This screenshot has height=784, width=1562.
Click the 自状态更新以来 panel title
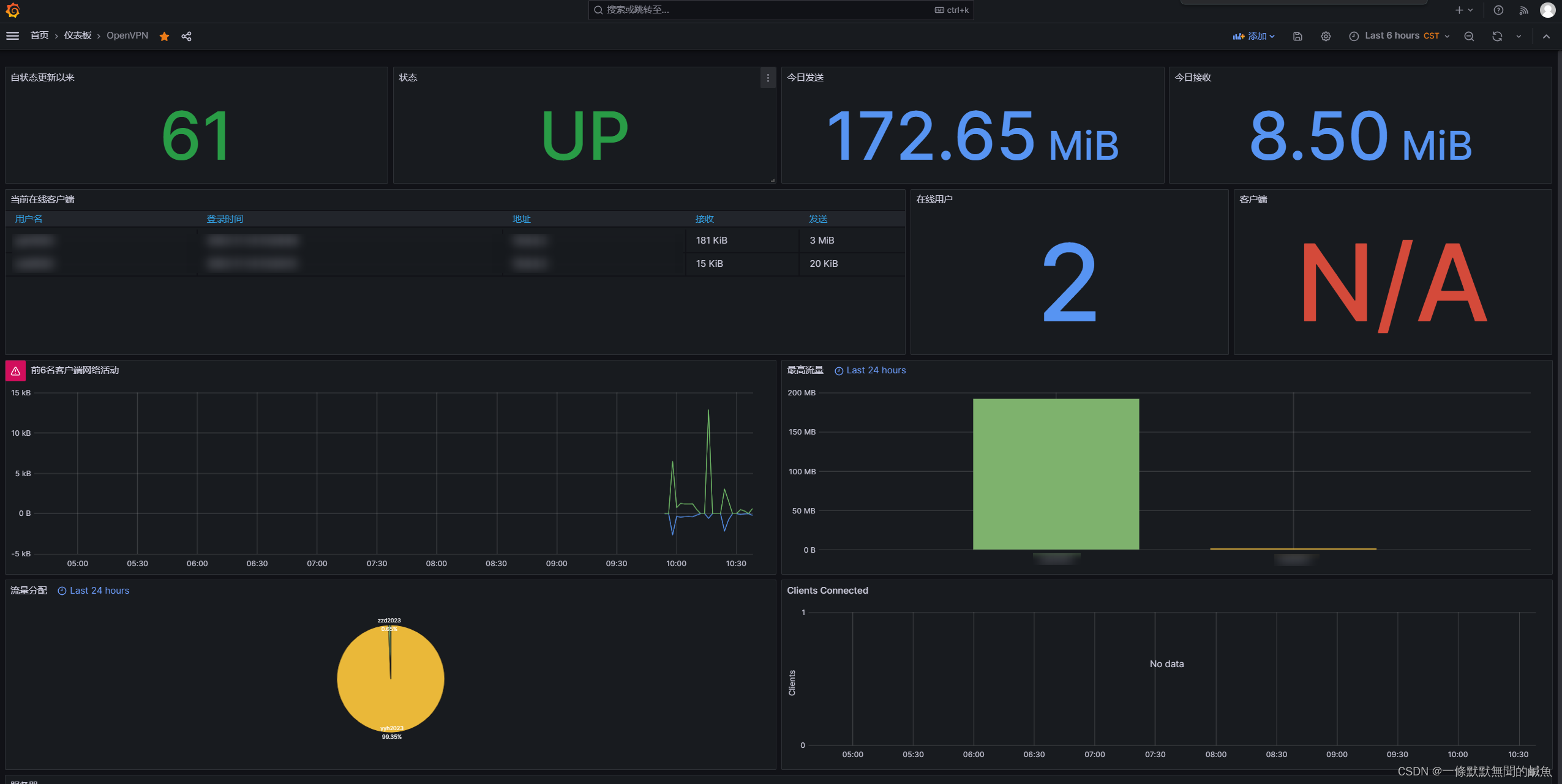tap(42, 77)
